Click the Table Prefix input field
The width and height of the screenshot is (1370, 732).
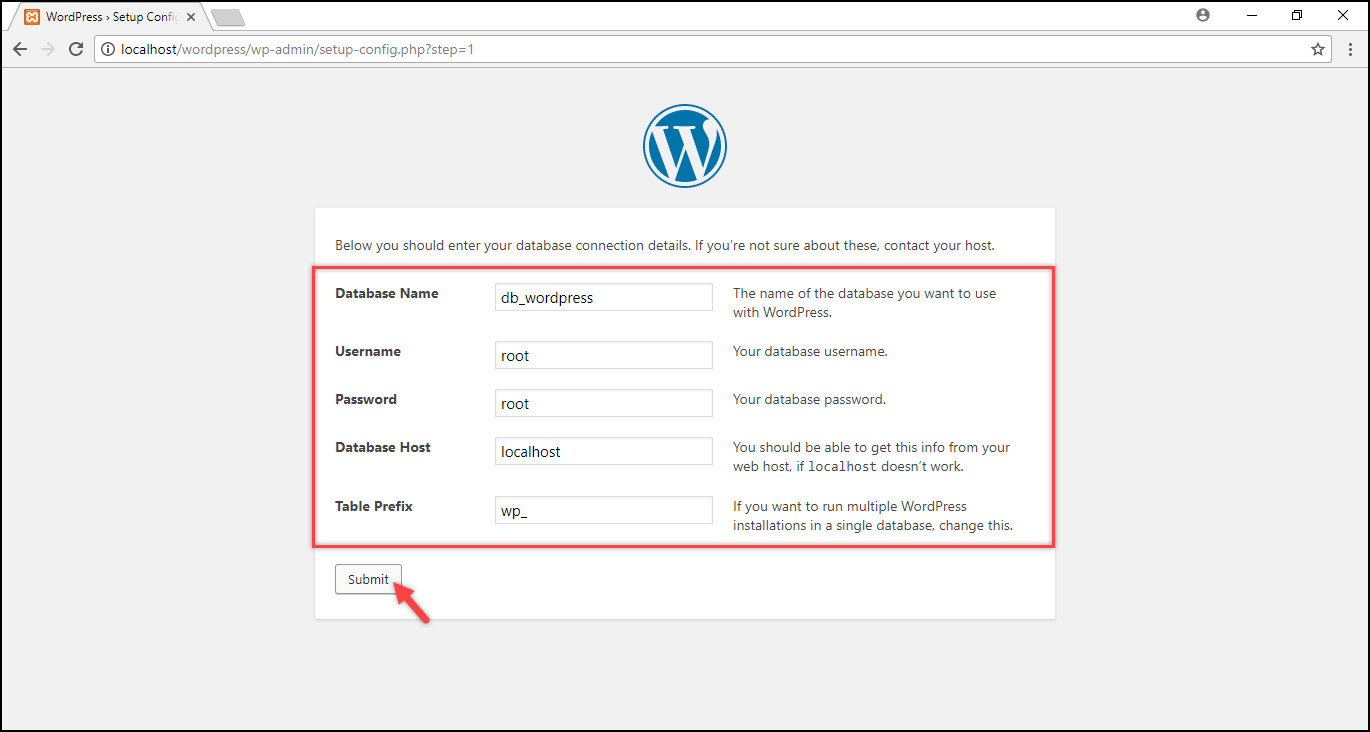click(x=604, y=510)
